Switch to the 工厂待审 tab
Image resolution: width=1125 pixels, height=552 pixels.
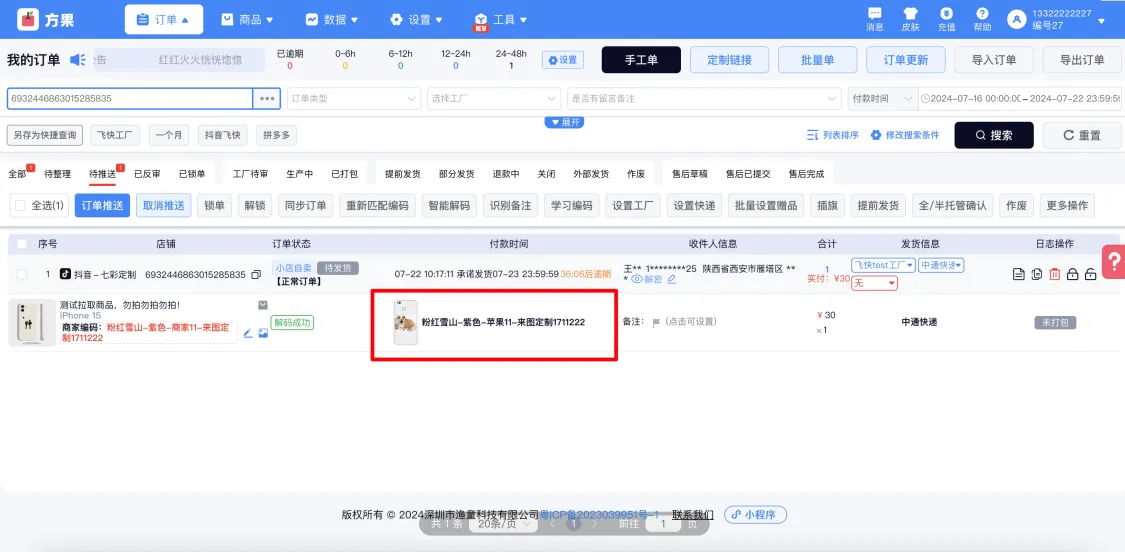click(x=250, y=174)
